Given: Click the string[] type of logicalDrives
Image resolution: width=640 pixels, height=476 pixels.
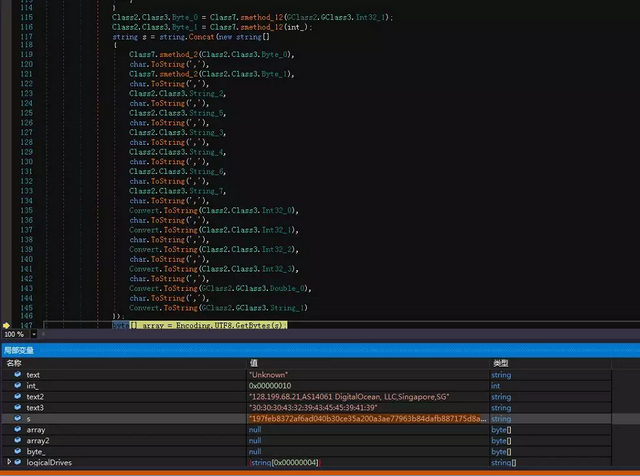Looking at the screenshot, I should click(x=504, y=463).
